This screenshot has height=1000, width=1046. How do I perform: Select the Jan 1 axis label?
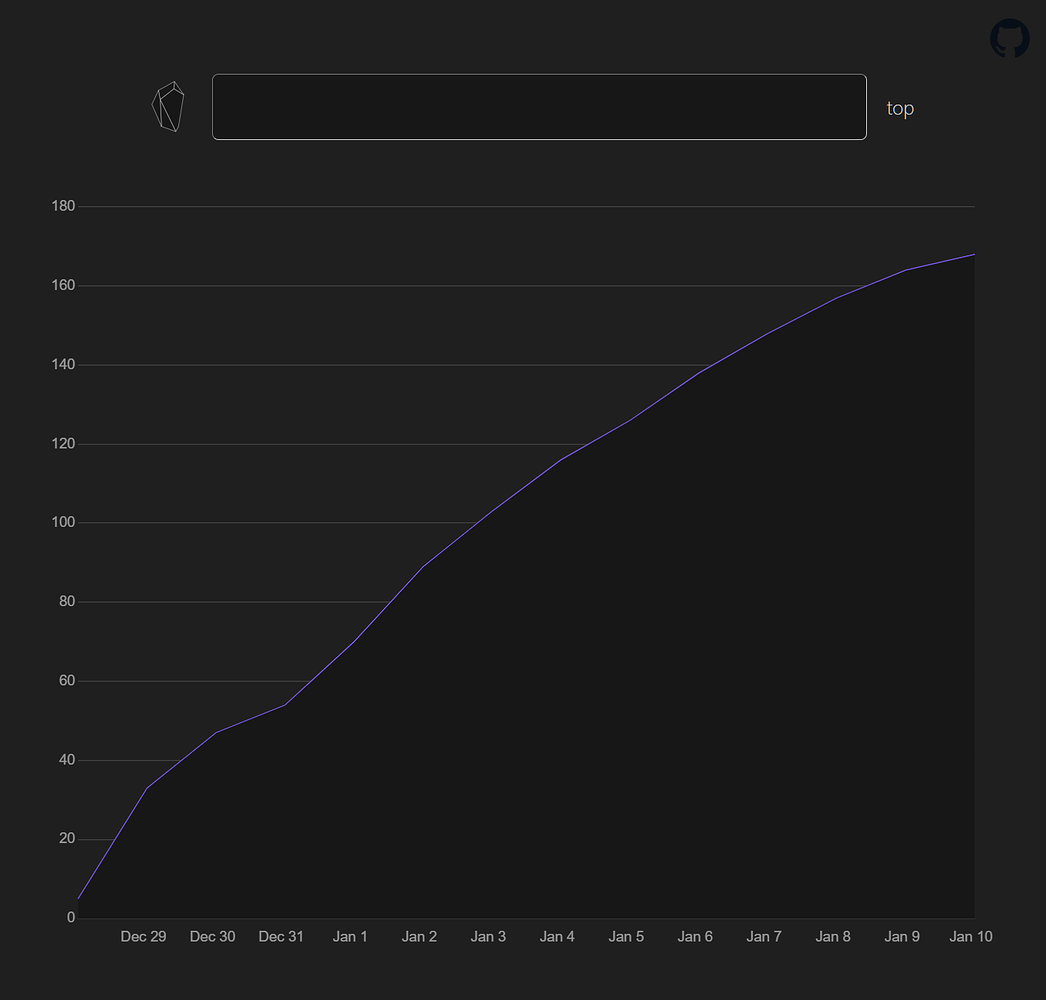click(350, 936)
